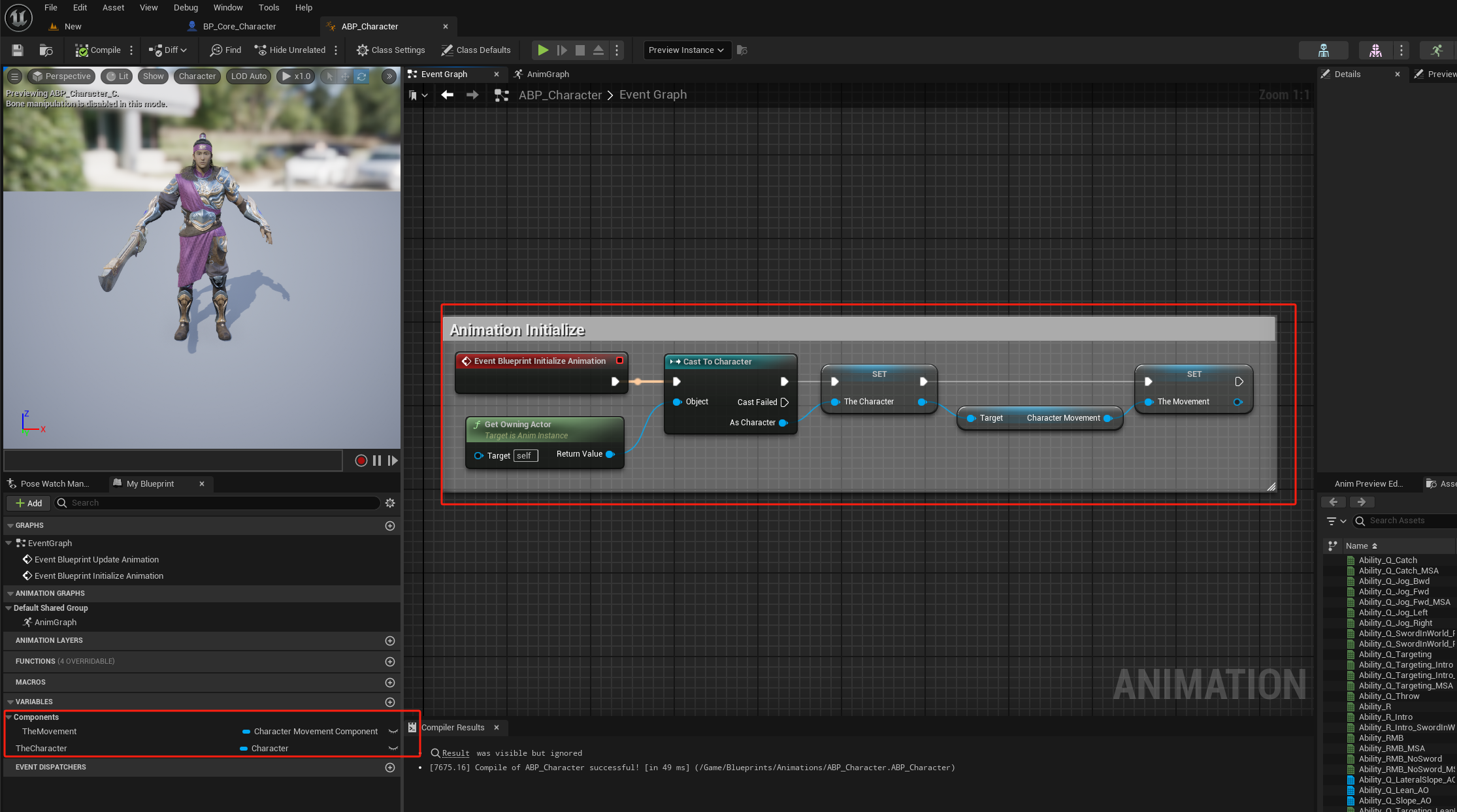The image size is (1457, 812).
Task: Toggle visibility eye for TheCharacter variable
Action: (393, 749)
